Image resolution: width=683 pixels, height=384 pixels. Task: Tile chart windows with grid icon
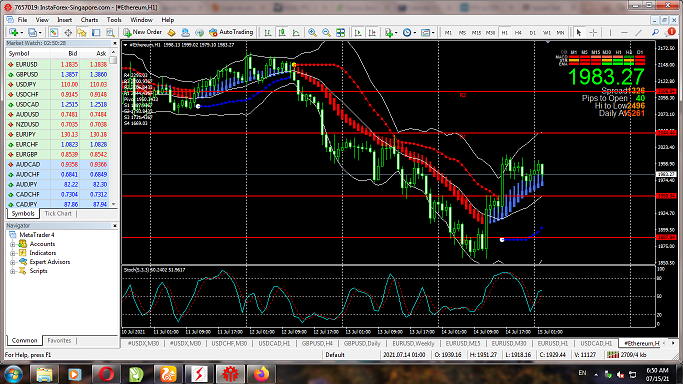coord(341,33)
